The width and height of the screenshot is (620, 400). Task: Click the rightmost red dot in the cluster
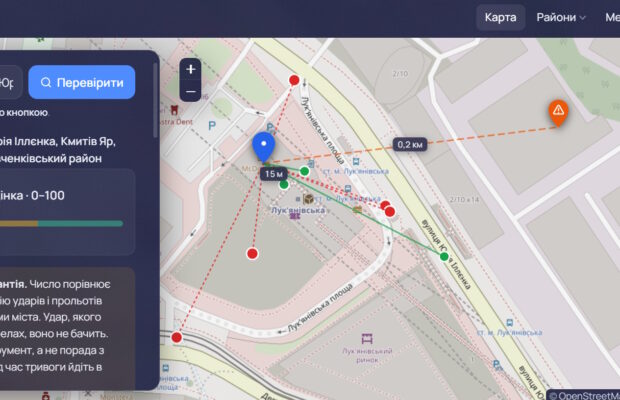tap(390, 212)
